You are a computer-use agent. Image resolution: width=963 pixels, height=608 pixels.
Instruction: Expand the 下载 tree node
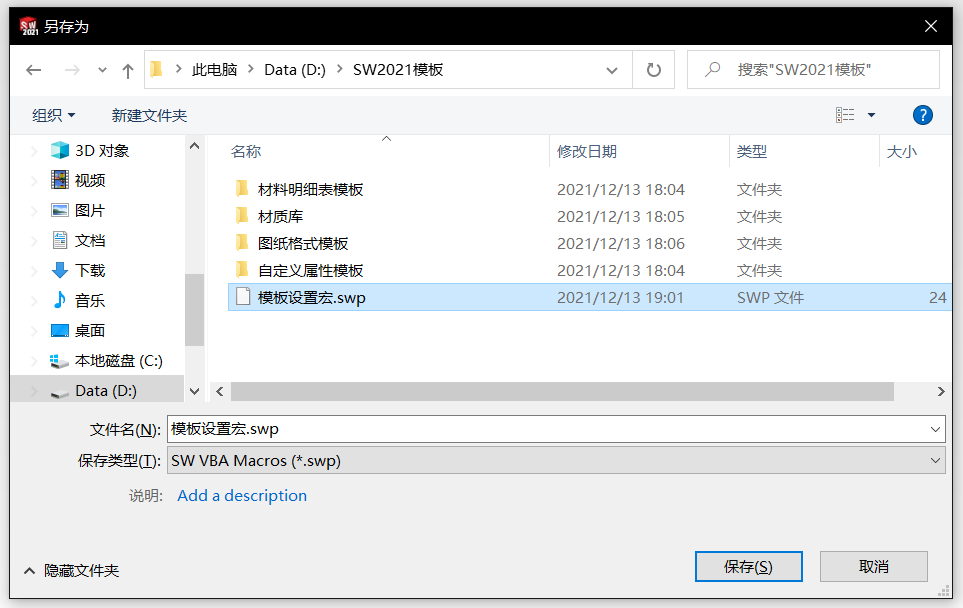click(x=34, y=271)
